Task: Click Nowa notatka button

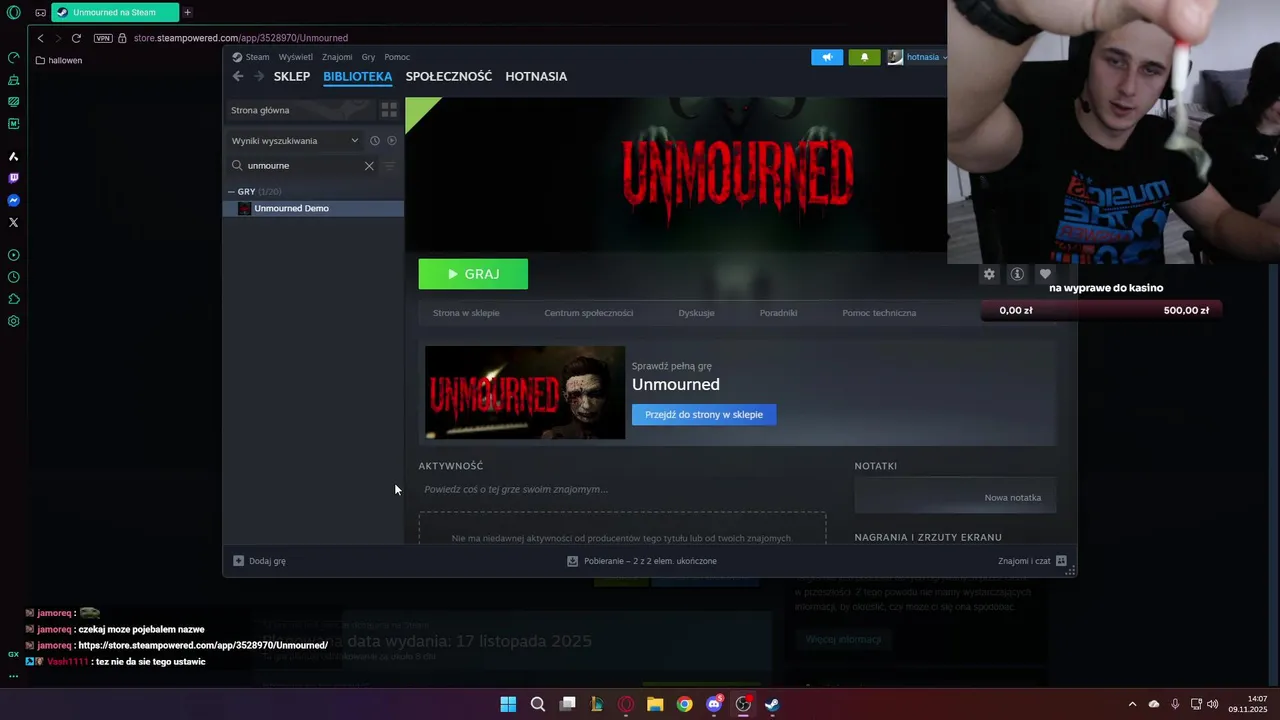Action: pyautogui.click(x=1012, y=497)
